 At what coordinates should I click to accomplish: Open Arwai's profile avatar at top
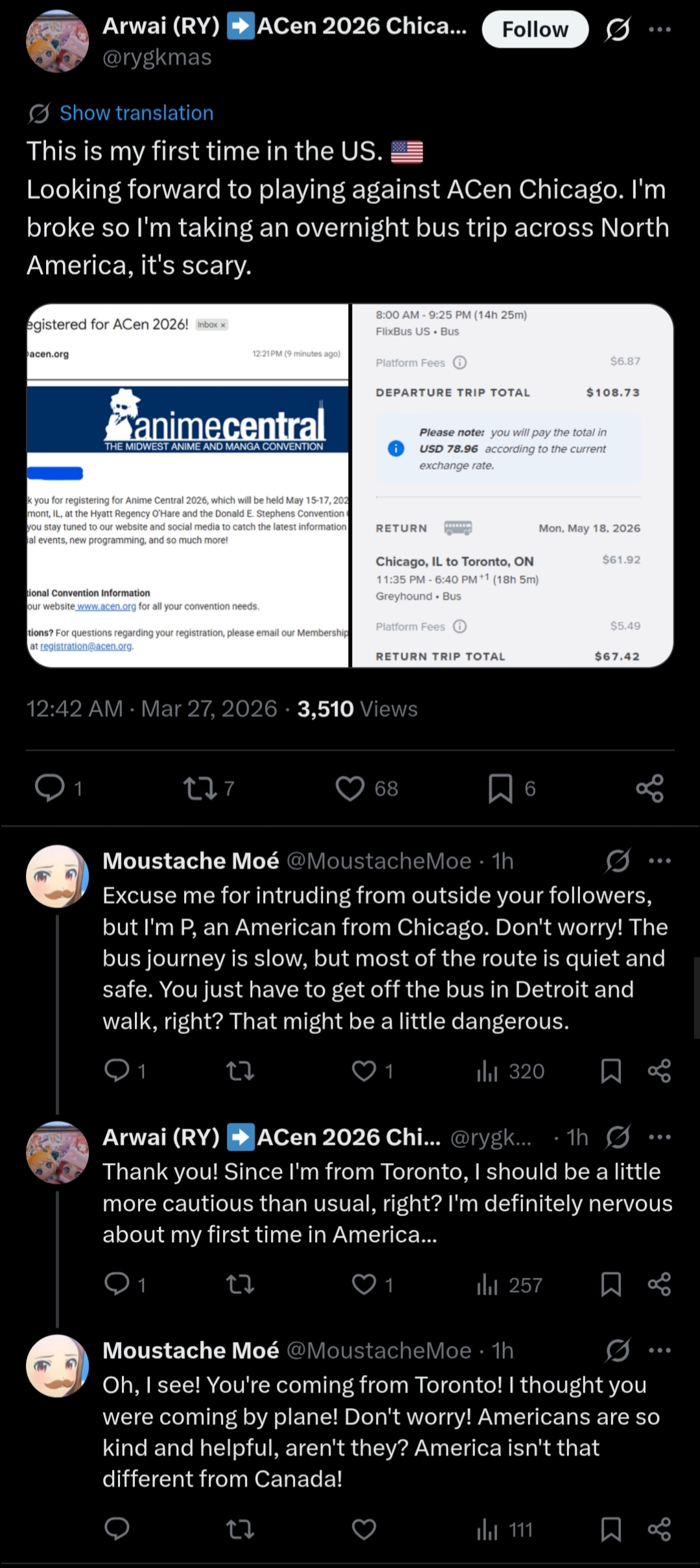click(57, 41)
